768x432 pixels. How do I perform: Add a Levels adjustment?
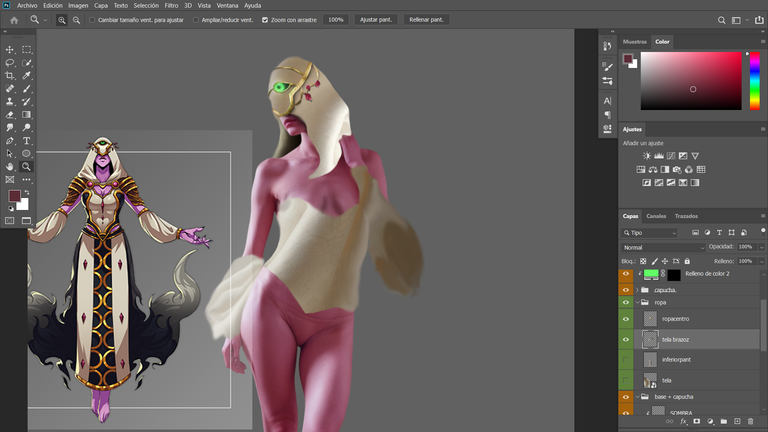pyautogui.click(x=659, y=156)
